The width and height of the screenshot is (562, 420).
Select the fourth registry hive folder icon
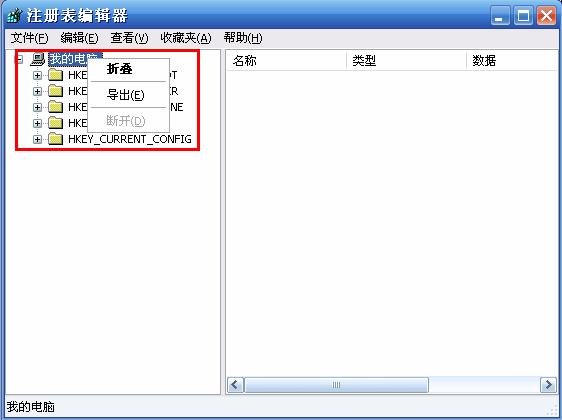coord(56,123)
